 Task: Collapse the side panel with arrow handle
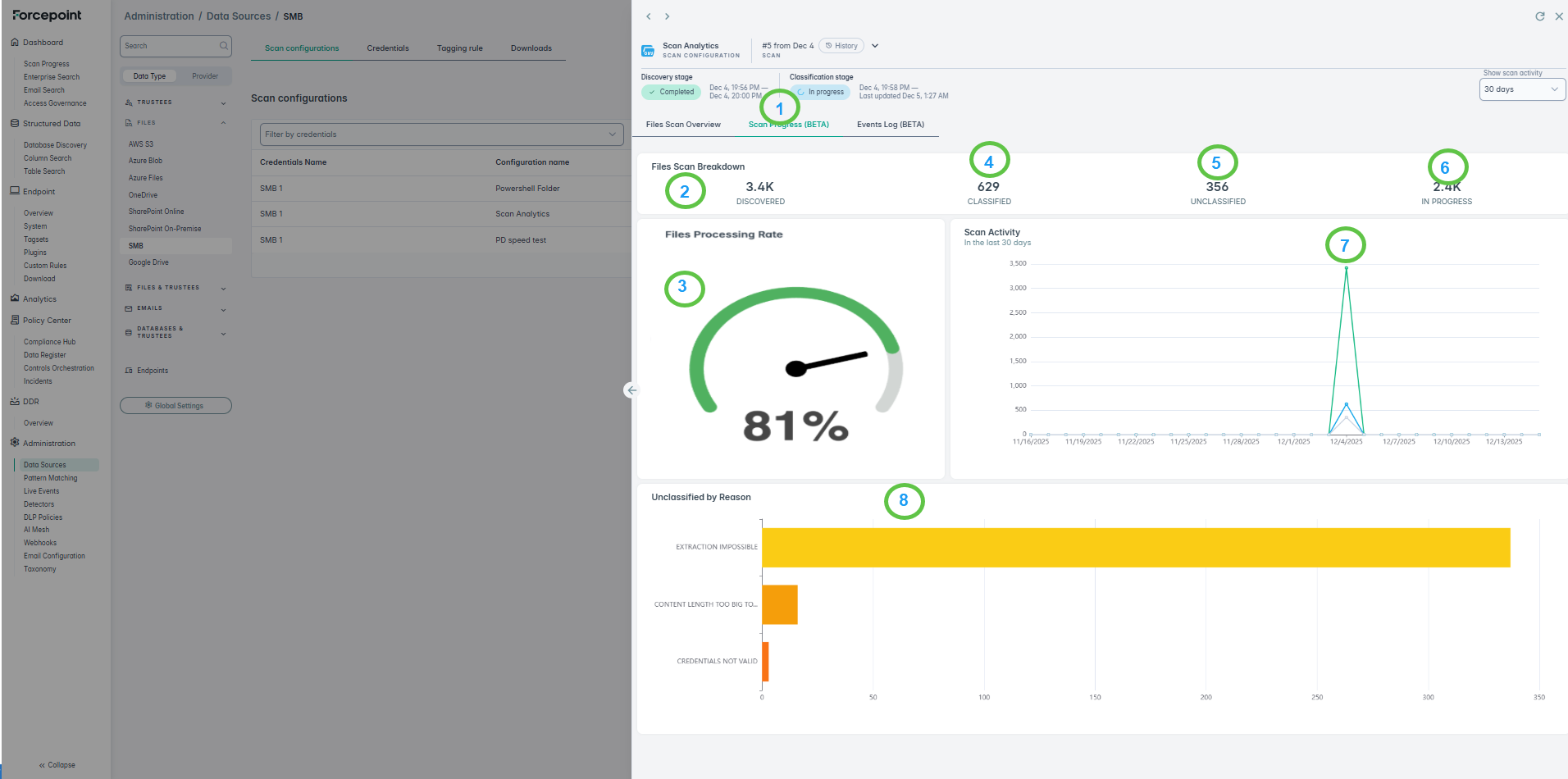631,390
